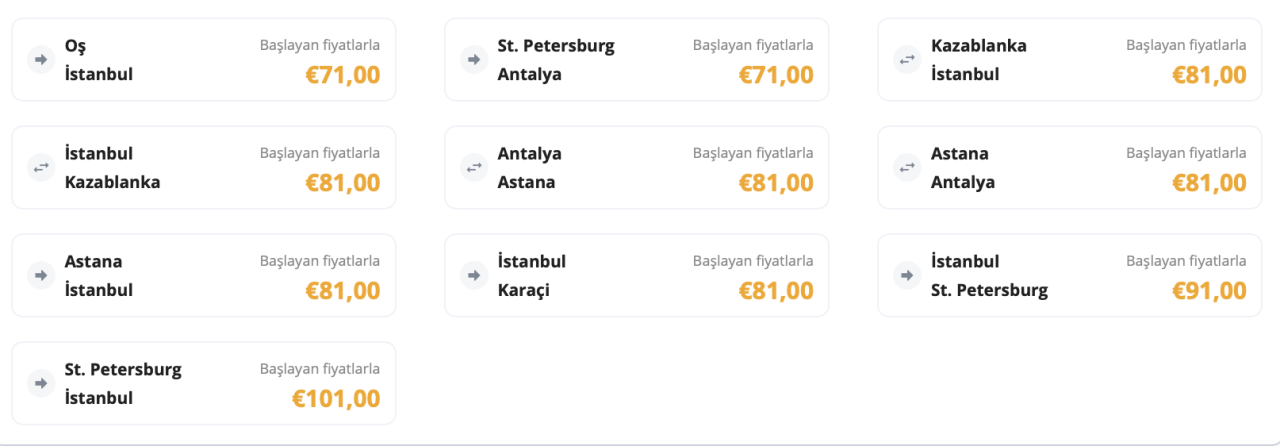Click one-way arrow icon on St. Petersburg–Antalya card
1280x446 pixels.
[473, 60]
